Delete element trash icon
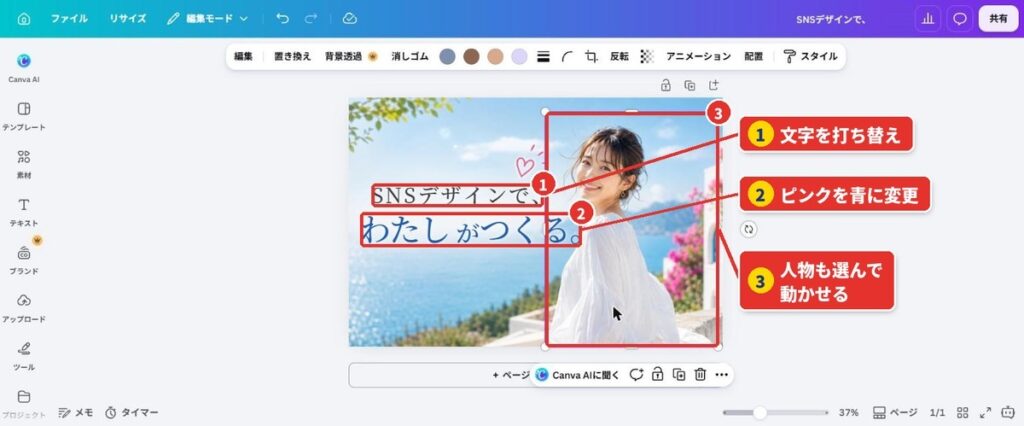Image resolution: width=1024 pixels, height=426 pixels. (x=700, y=375)
